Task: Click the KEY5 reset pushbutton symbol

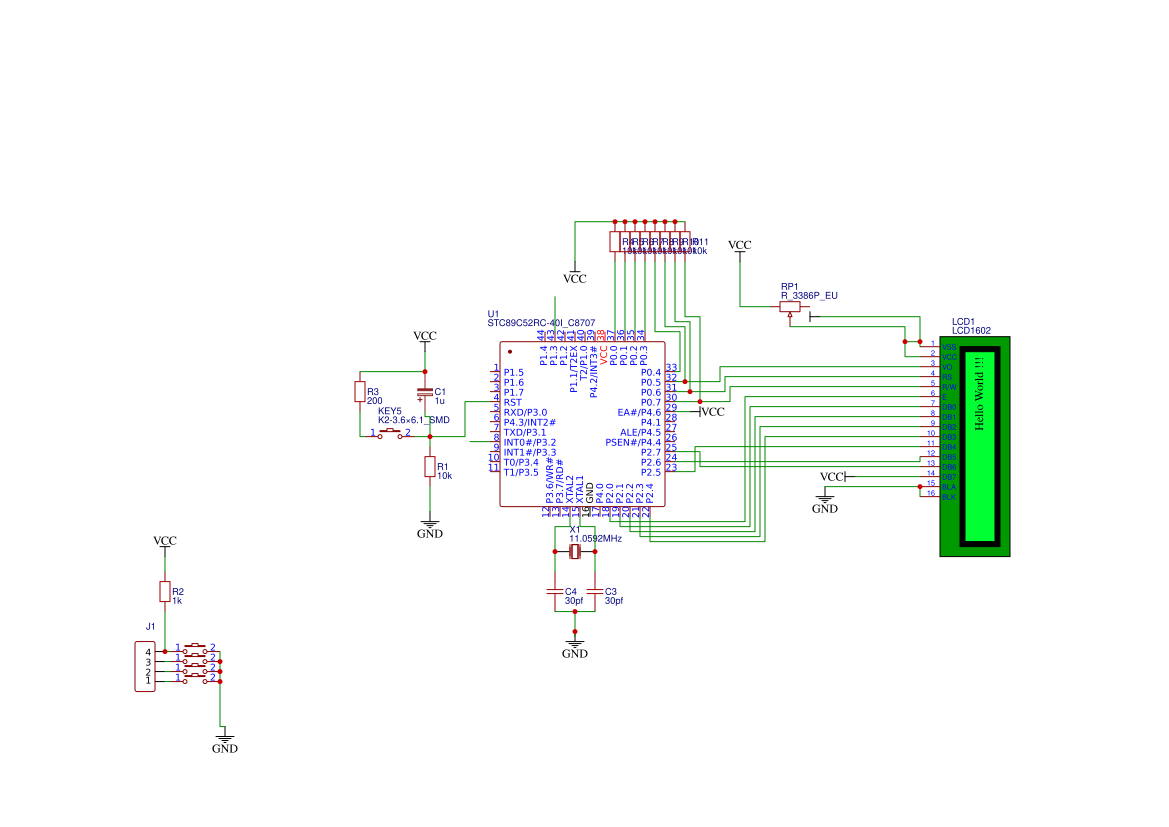Action: [391, 433]
